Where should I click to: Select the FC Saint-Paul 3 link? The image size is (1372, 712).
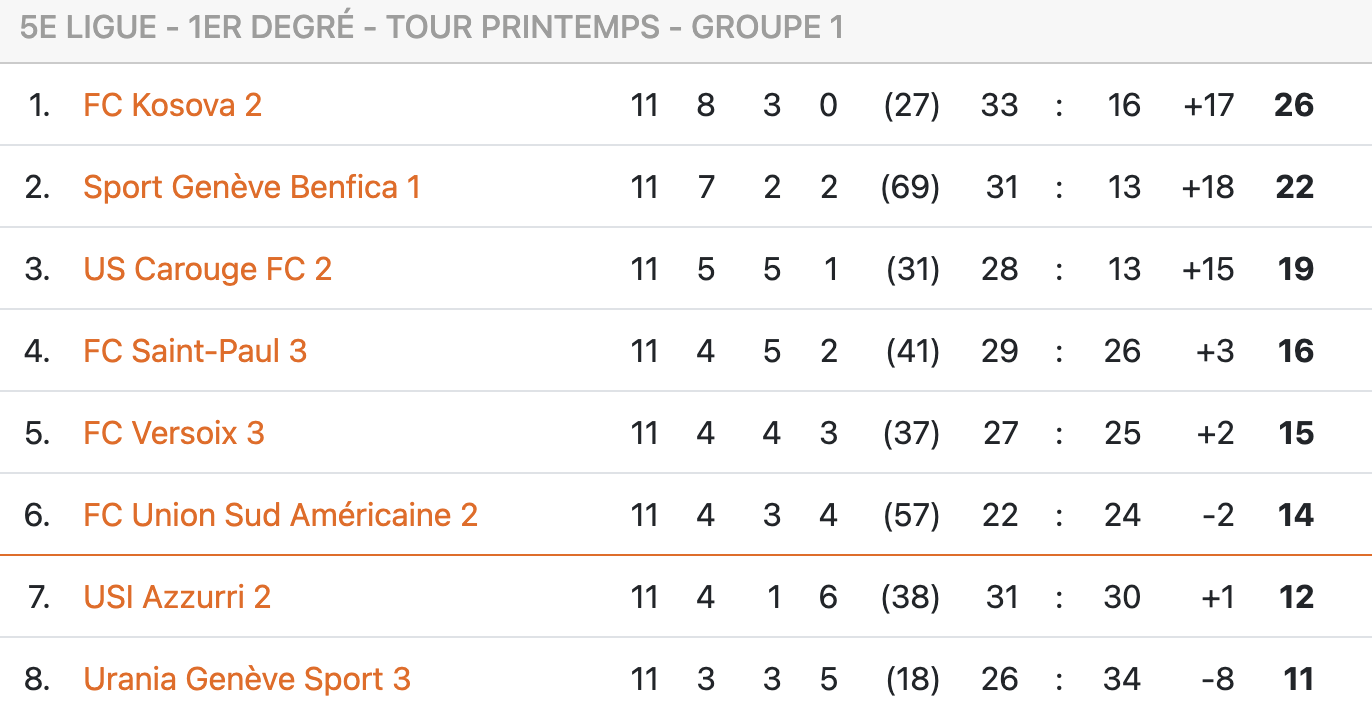pyautogui.click(x=195, y=351)
